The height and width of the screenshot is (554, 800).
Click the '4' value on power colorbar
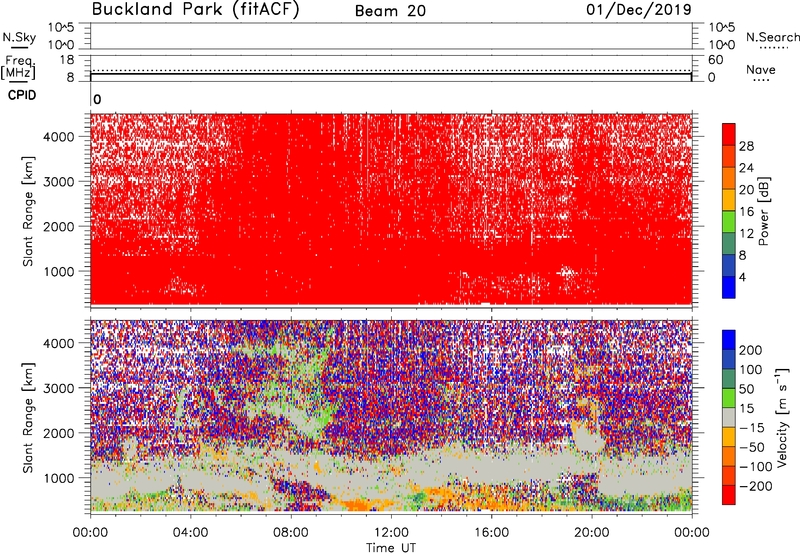pos(742,277)
